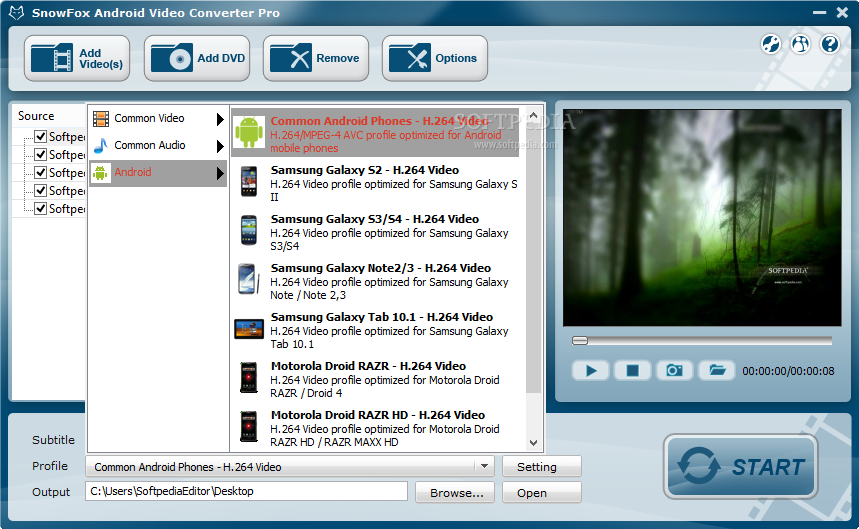Toggle the second Softpe source checkbox
This screenshot has height=529, width=859.
[x=41, y=154]
